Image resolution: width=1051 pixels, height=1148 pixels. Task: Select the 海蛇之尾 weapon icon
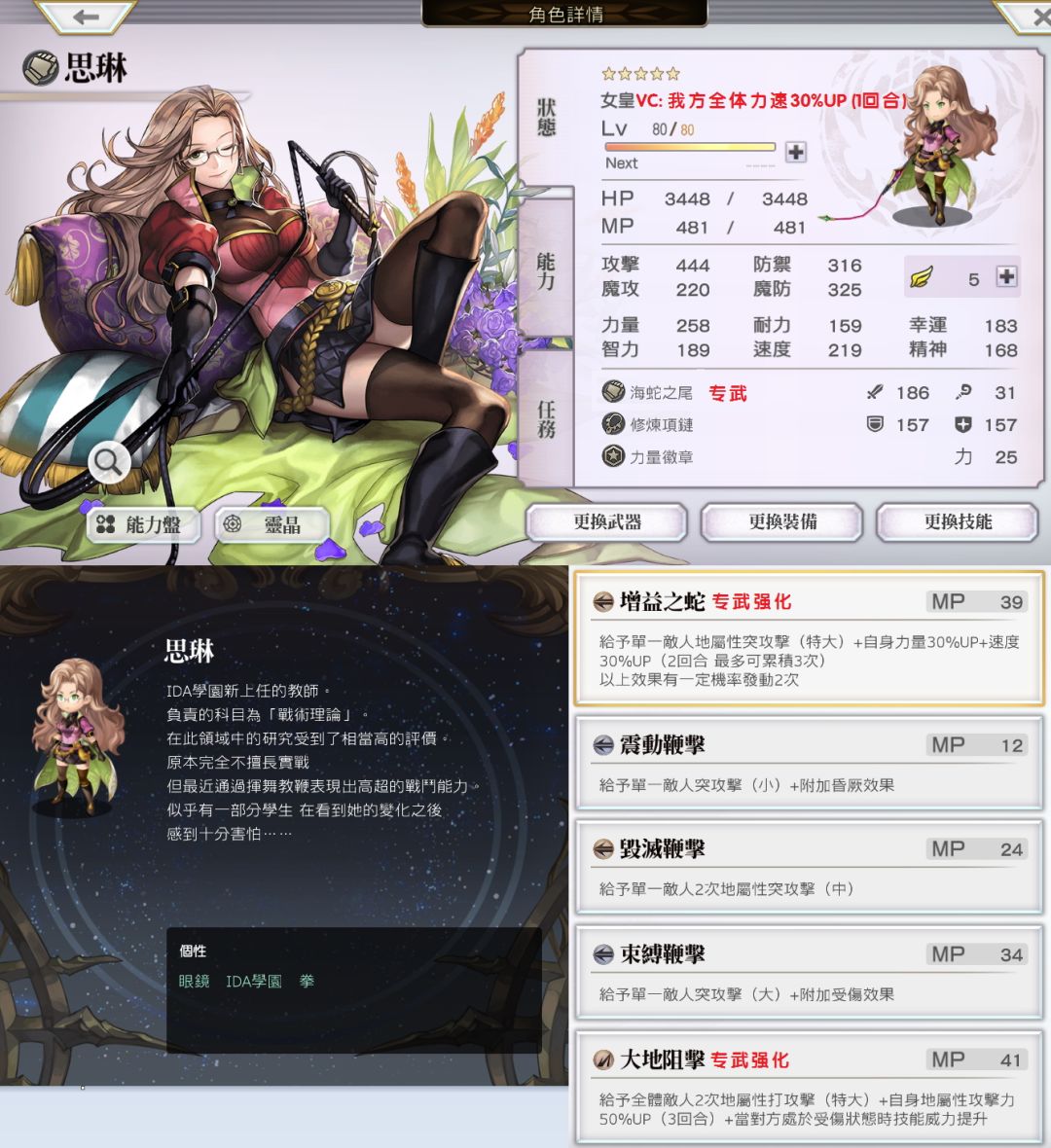(612, 392)
